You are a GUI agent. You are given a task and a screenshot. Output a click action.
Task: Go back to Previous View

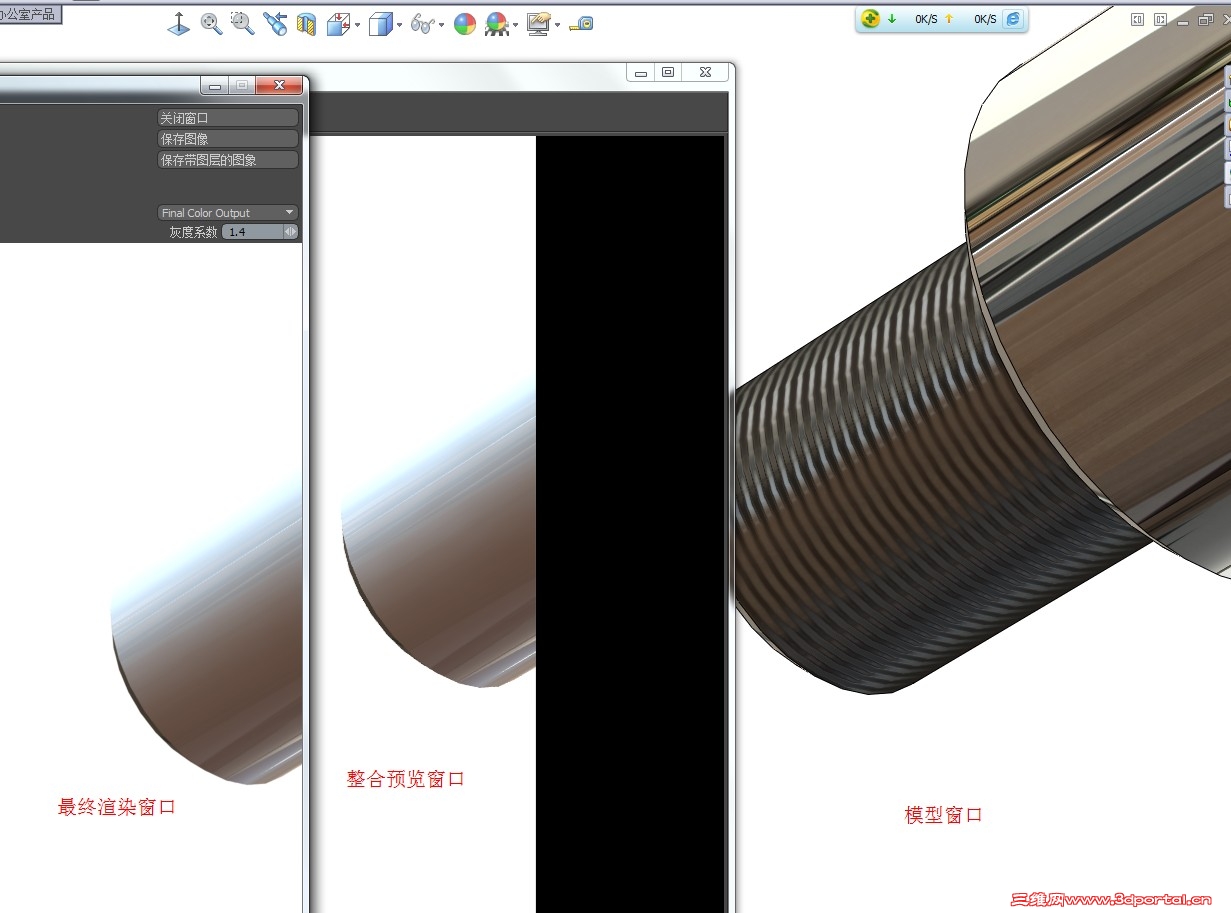pyautogui.click(x=274, y=24)
